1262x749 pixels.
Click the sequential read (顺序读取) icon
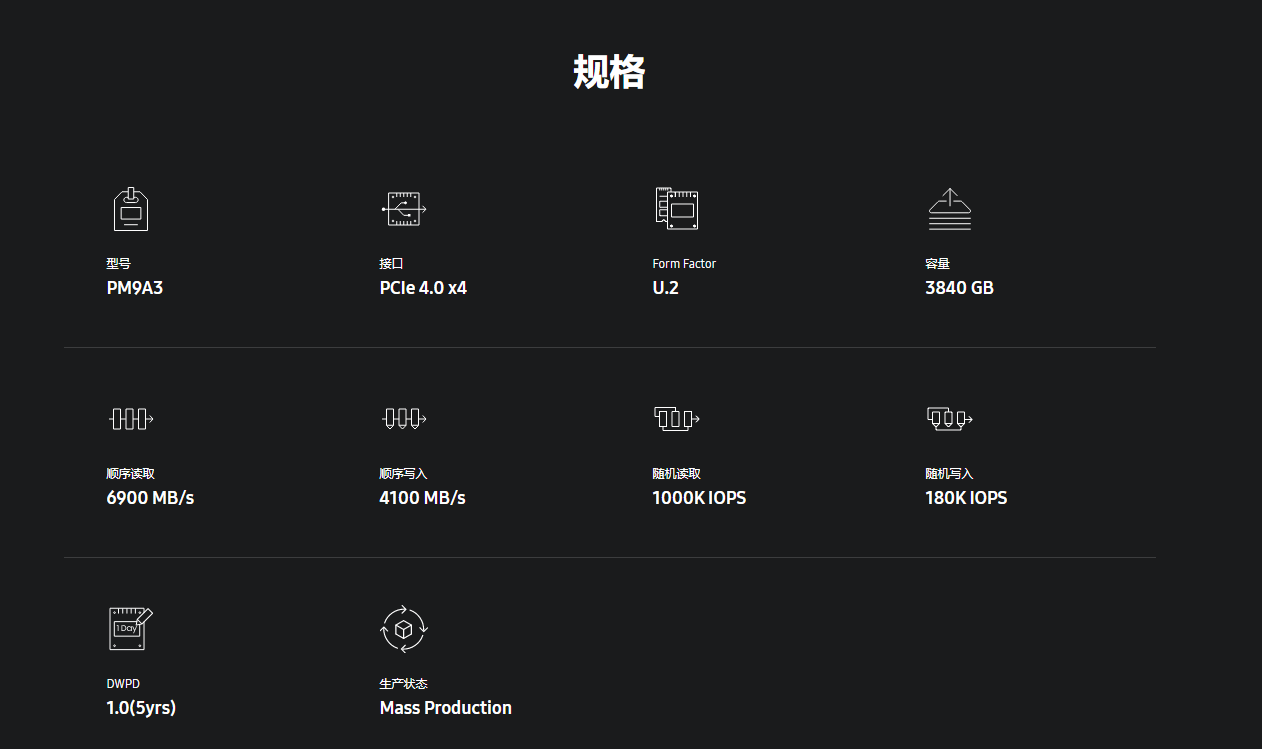point(131,419)
